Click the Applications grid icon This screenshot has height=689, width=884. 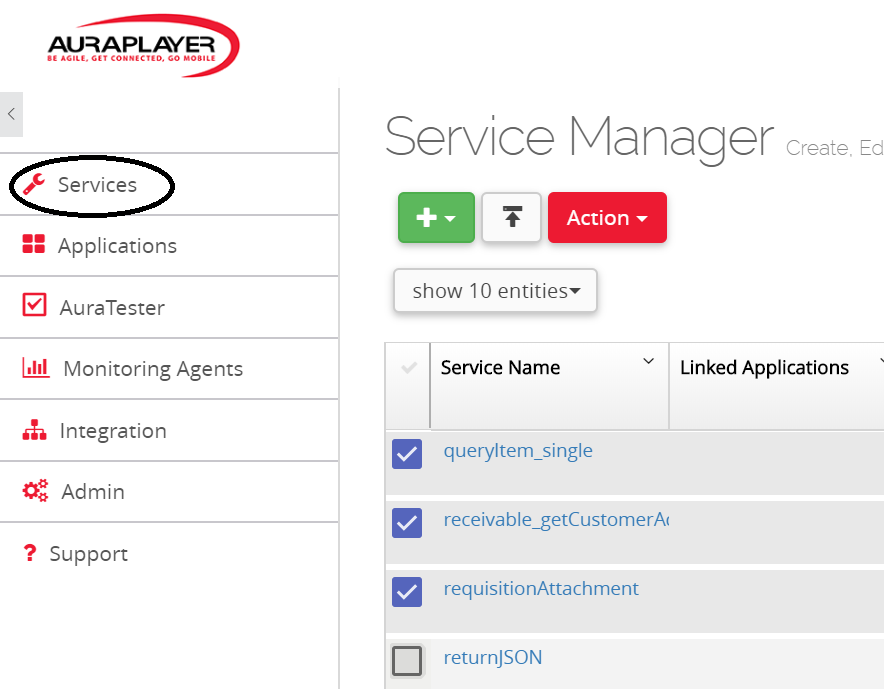34,244
